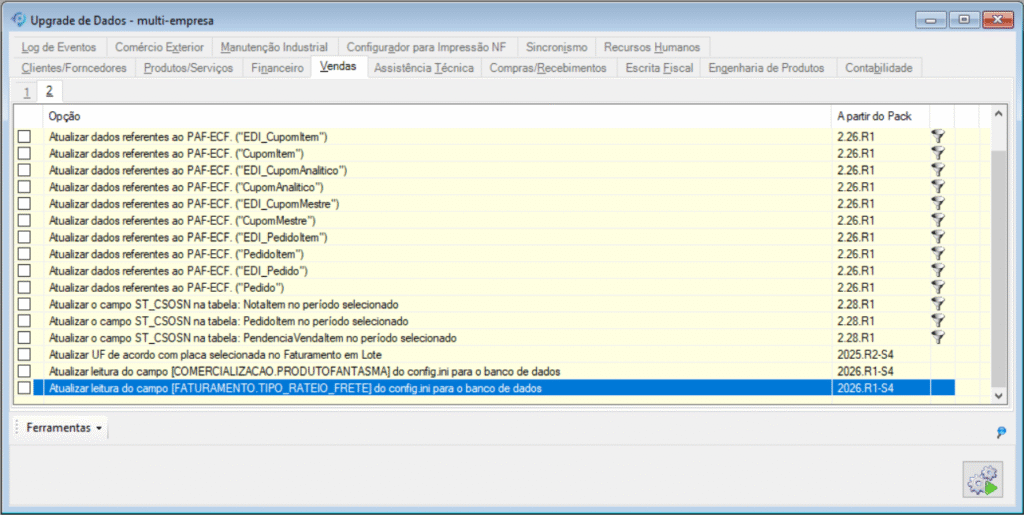Click filter icon for PendenciaVendaItem row
The width and height of the screenshot is (1024, 515).
coord(938,338)
